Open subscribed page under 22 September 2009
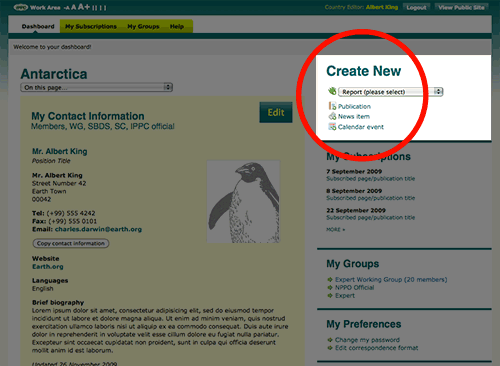Viewport: 500px width, 366px height. pos(371,217)
